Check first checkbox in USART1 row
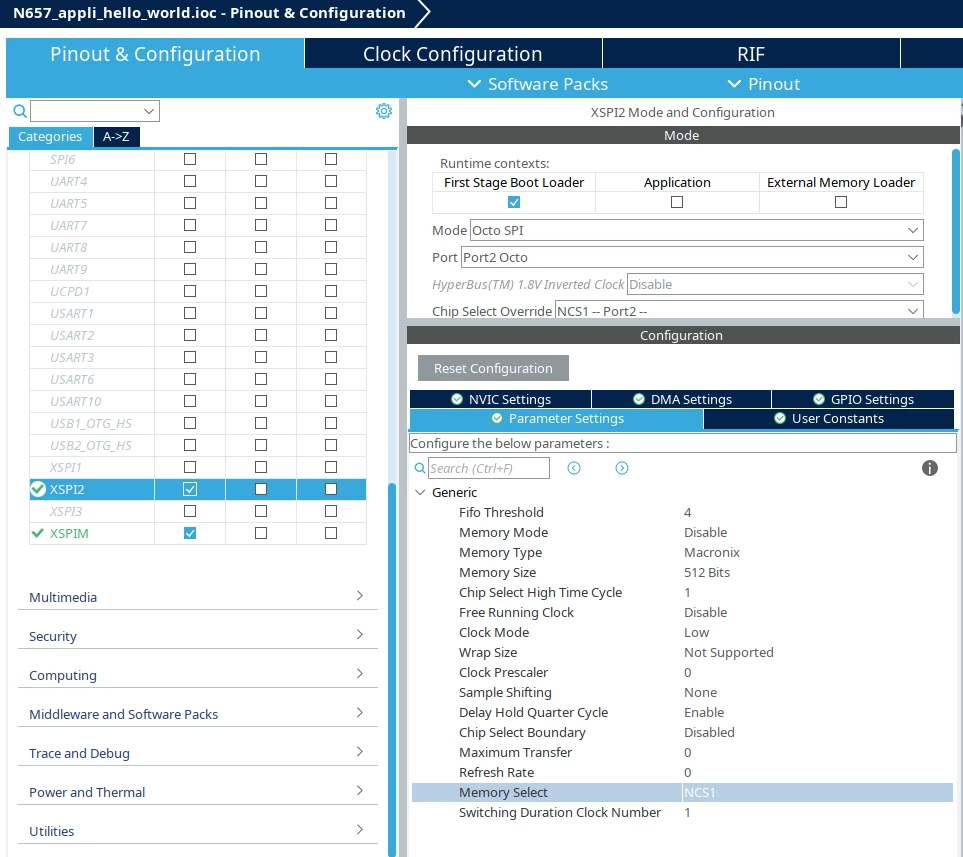Screen dimensions: 963x857 [190, 313]
